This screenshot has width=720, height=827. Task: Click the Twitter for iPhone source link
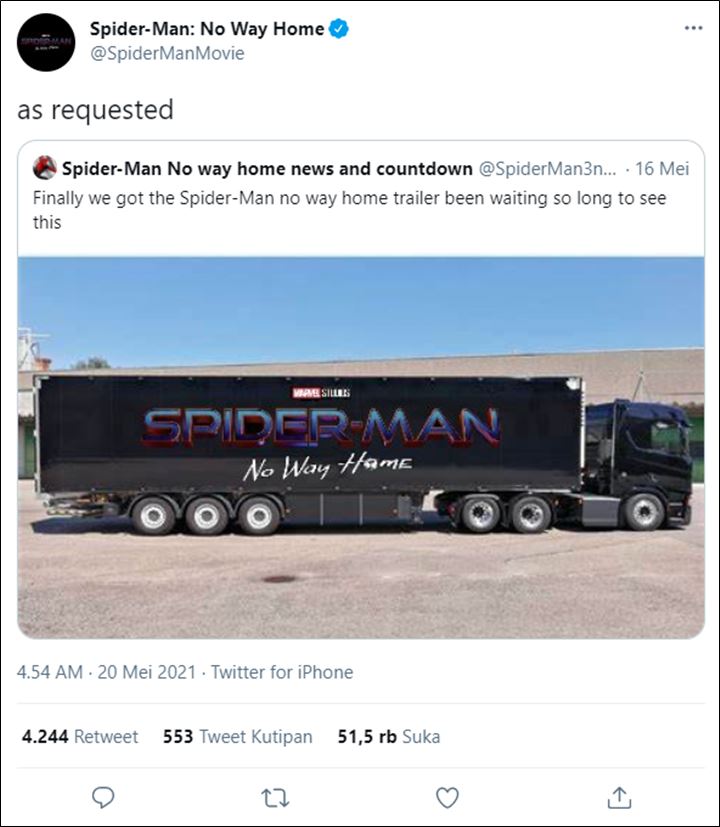click(x=282, y=672)
